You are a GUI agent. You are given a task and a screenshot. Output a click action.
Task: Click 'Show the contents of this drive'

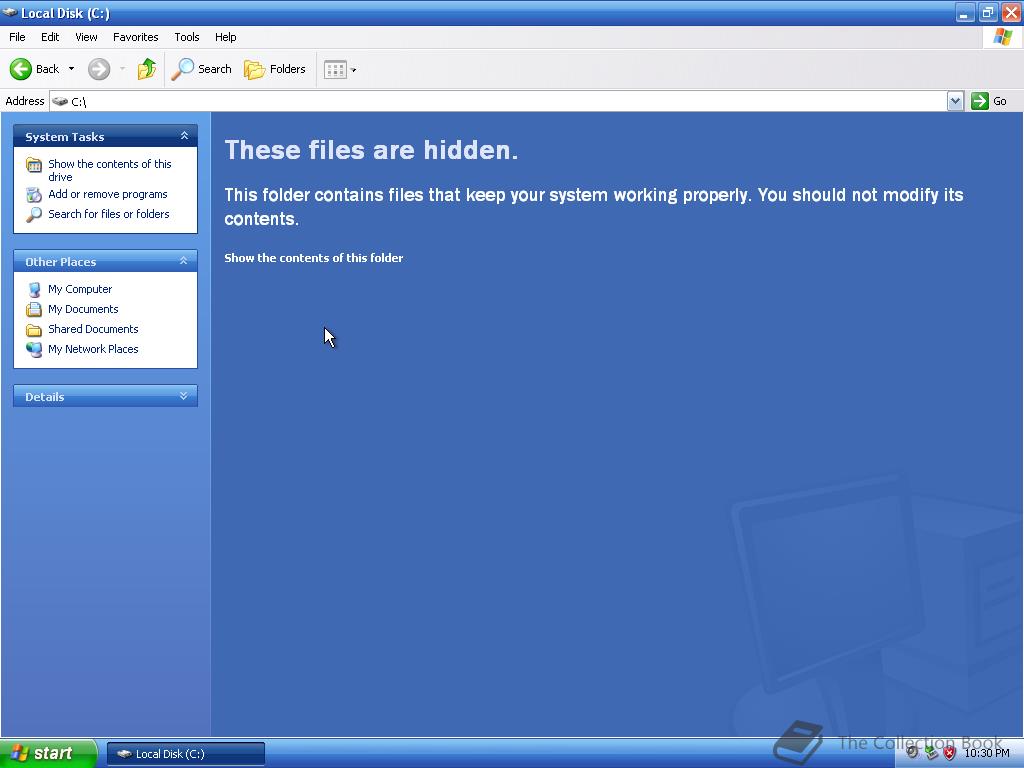pyautogui.click(x=110, y=170)
